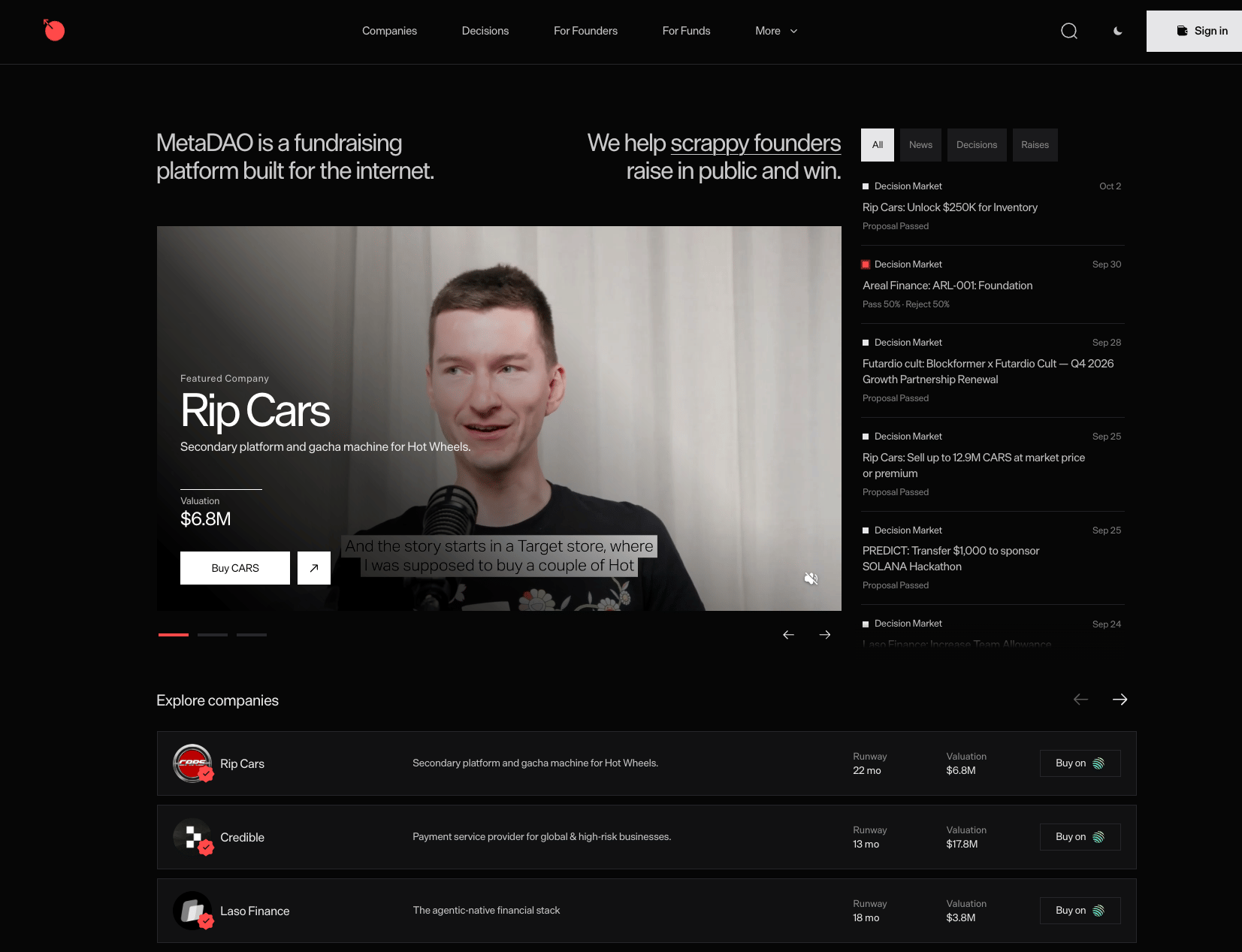Click the Buy CARS button
This screenshot has width=1242, height=952.
point(235,568)
